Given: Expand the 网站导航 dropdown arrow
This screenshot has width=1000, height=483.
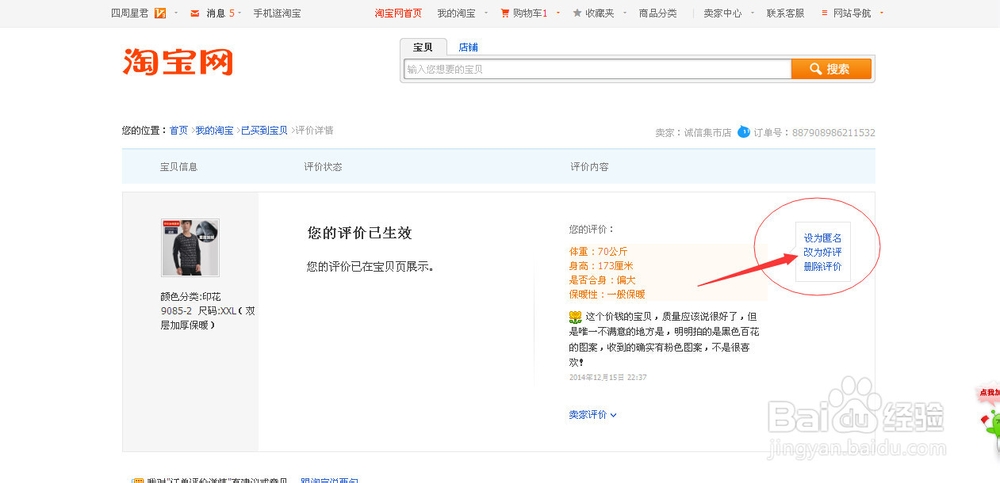Looking at the screenshot, I should coord(881,13).
